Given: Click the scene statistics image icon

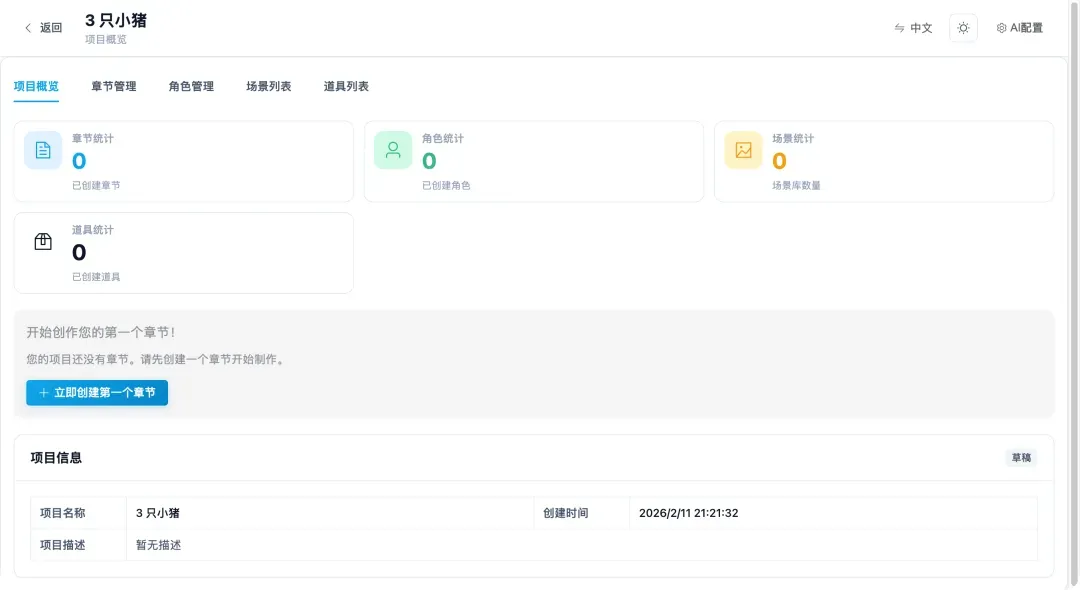Looking at the screenshot, I should click(x=743, y=150).
